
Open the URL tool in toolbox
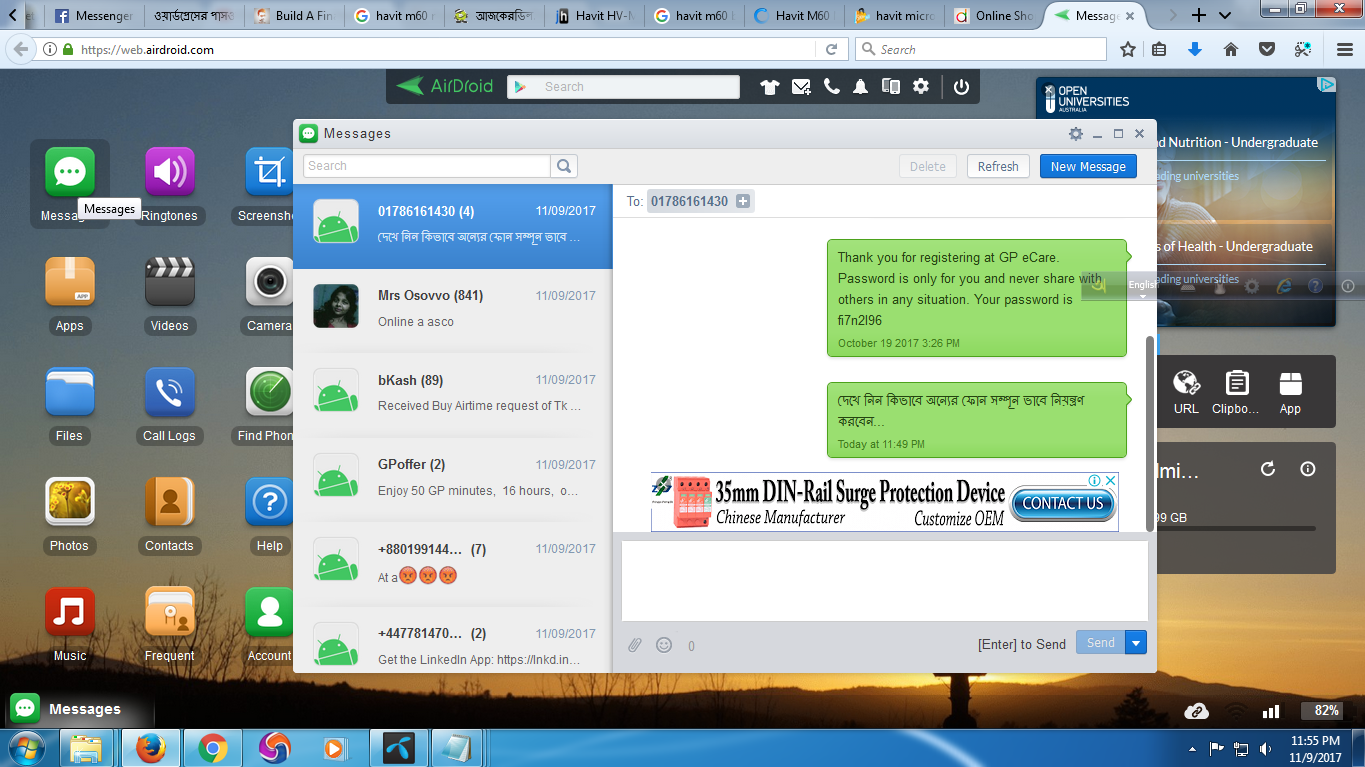click(x=1186, y=391)
